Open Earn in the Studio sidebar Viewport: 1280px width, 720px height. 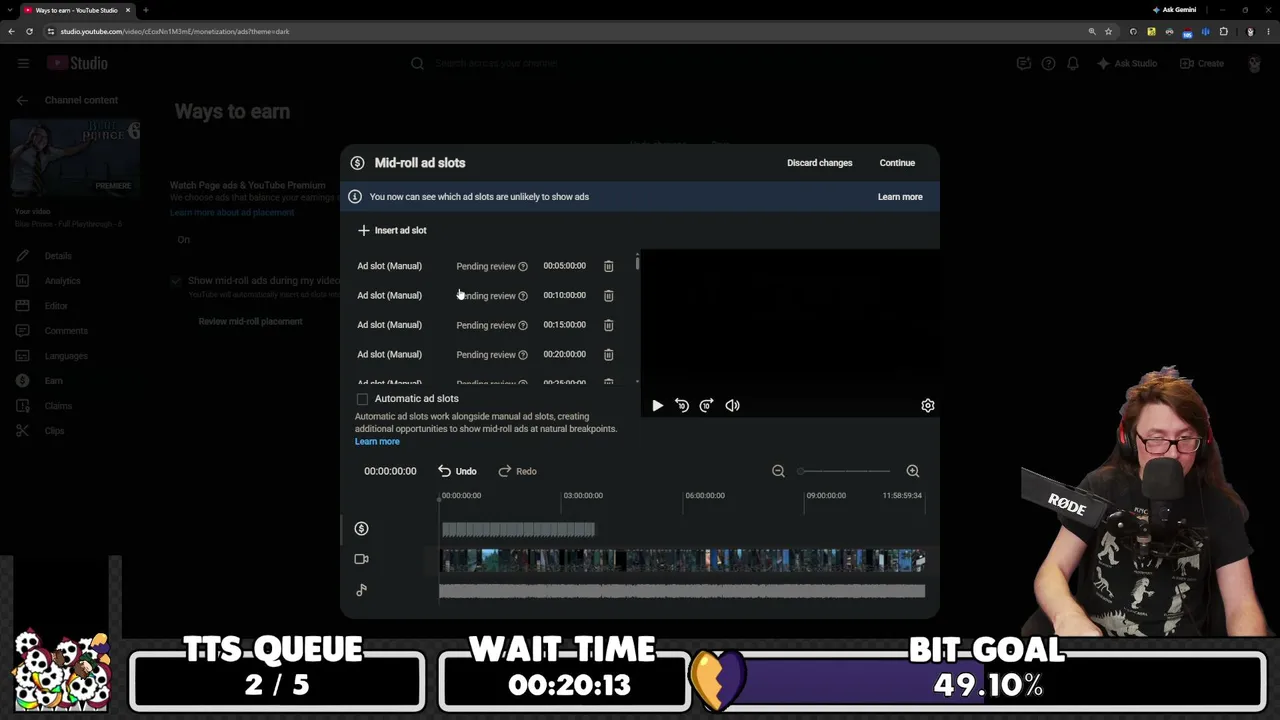[53, 381]
